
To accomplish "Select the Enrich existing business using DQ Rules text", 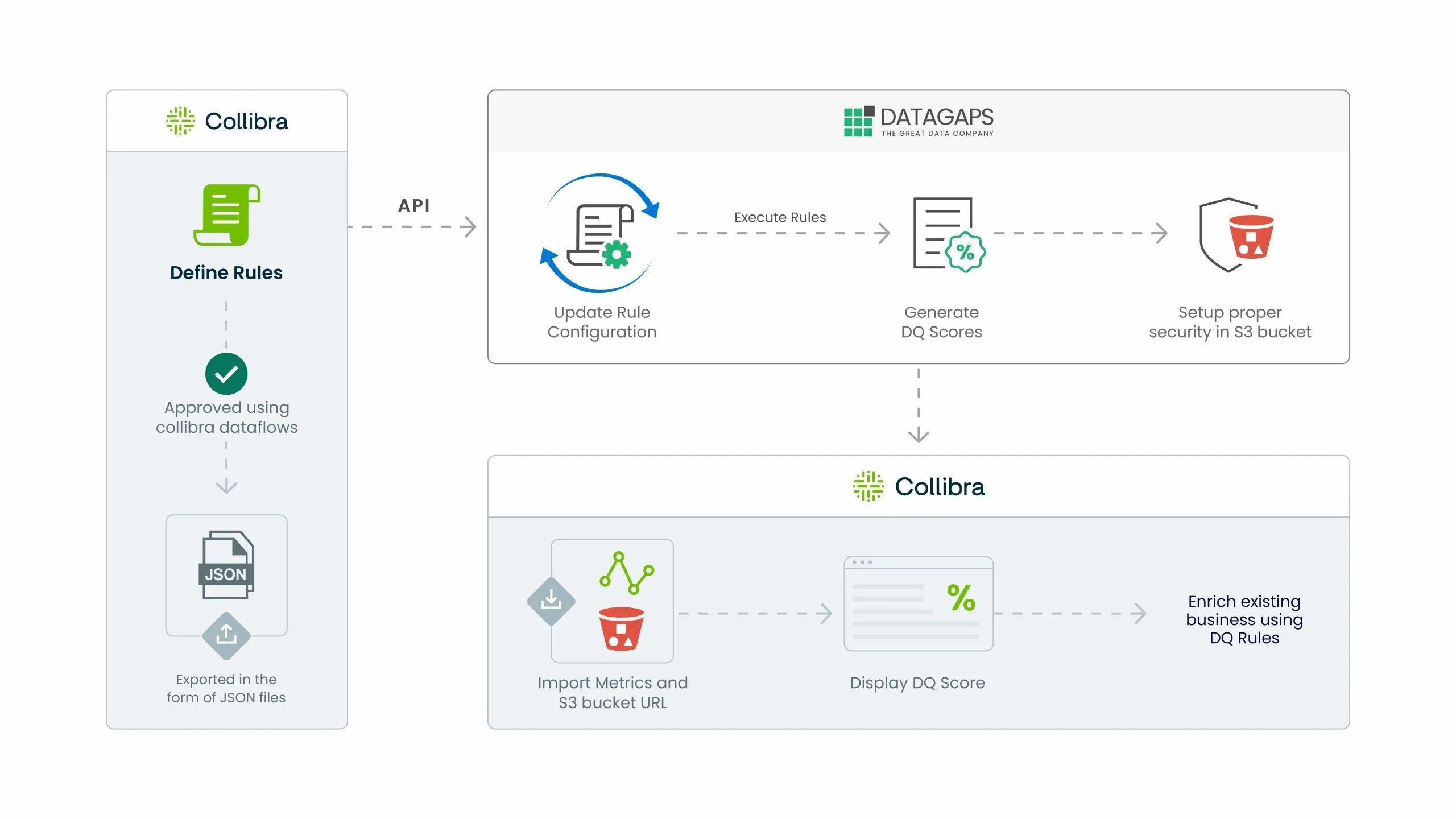I will coord(1244,619).
